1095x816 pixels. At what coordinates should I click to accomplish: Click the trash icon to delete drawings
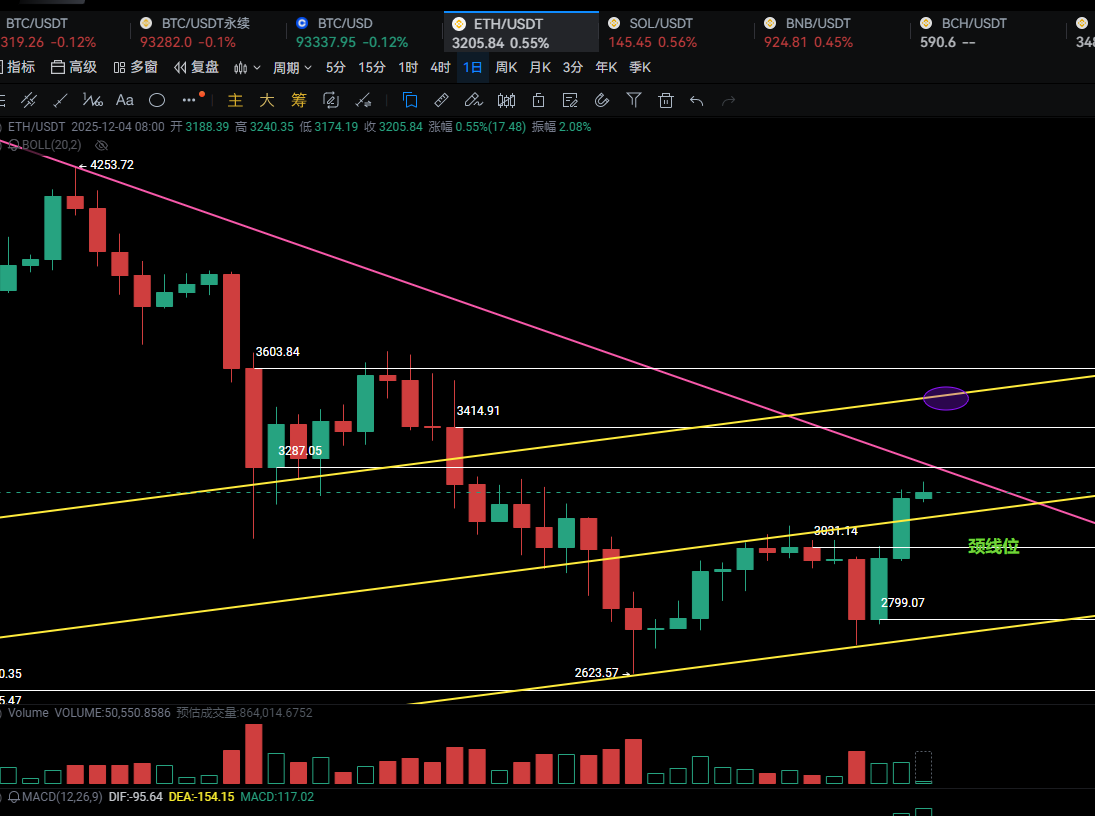(666, 100)
